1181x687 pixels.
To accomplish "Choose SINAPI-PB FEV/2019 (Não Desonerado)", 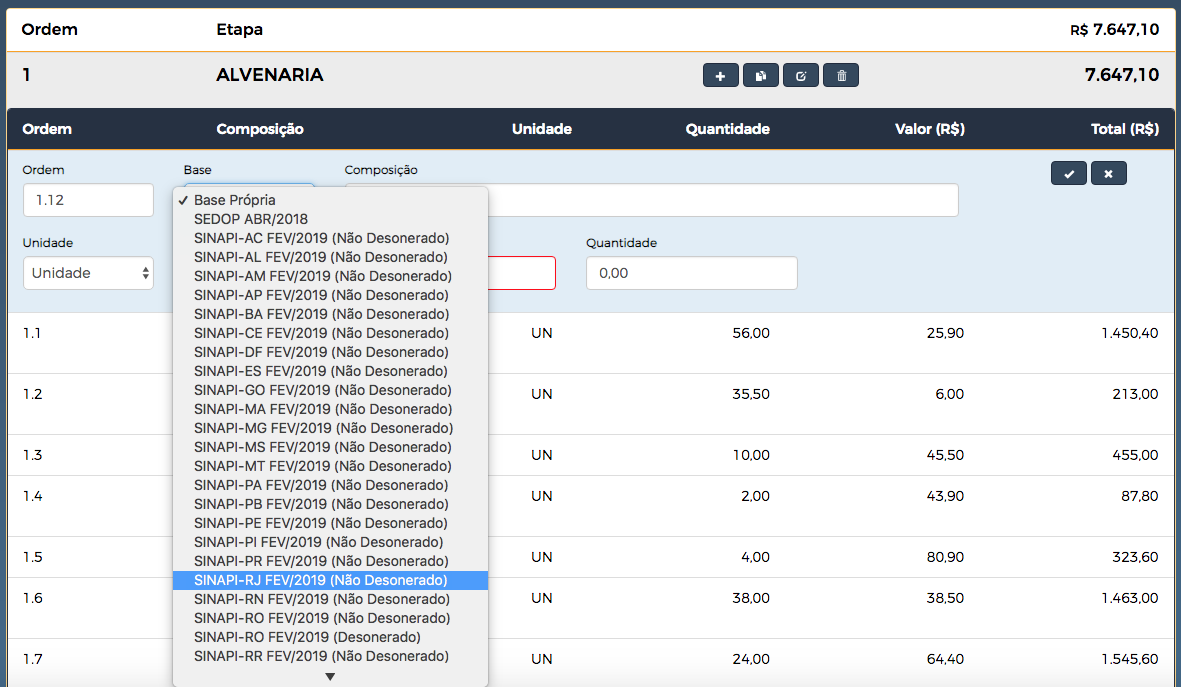I will pos(331,504).
